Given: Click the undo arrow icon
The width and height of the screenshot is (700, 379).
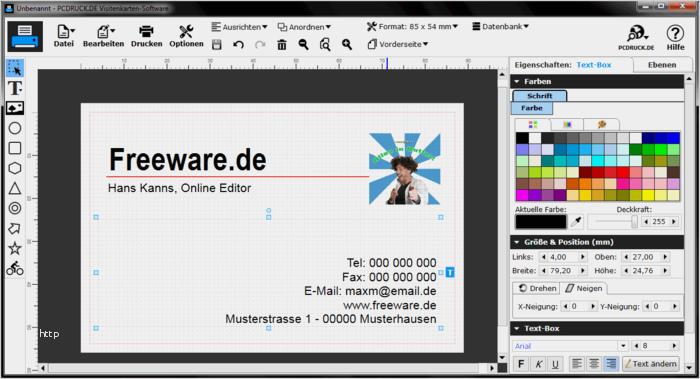Looking at the screenshot, I should tap(238, 44).
